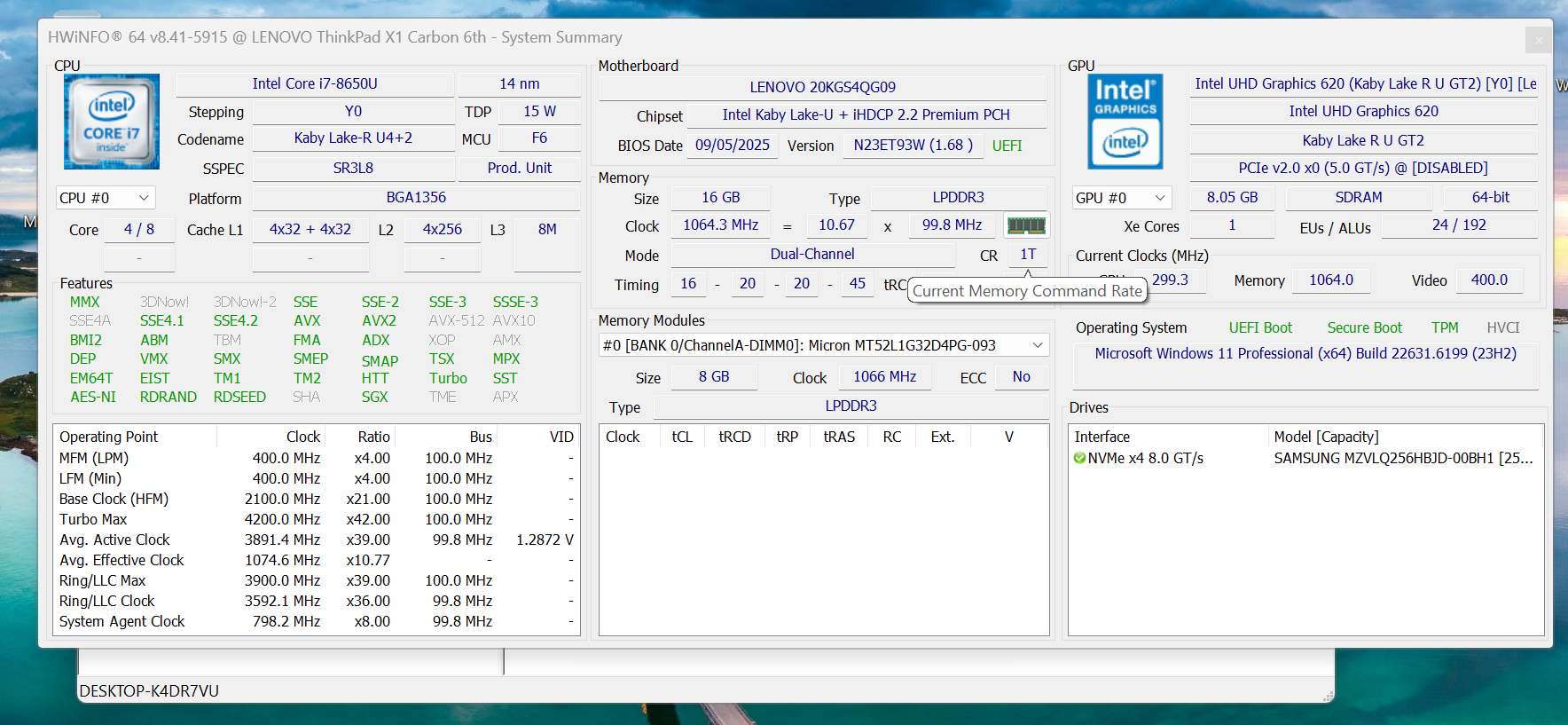Click the SGX feature flag

pos(374,398)
